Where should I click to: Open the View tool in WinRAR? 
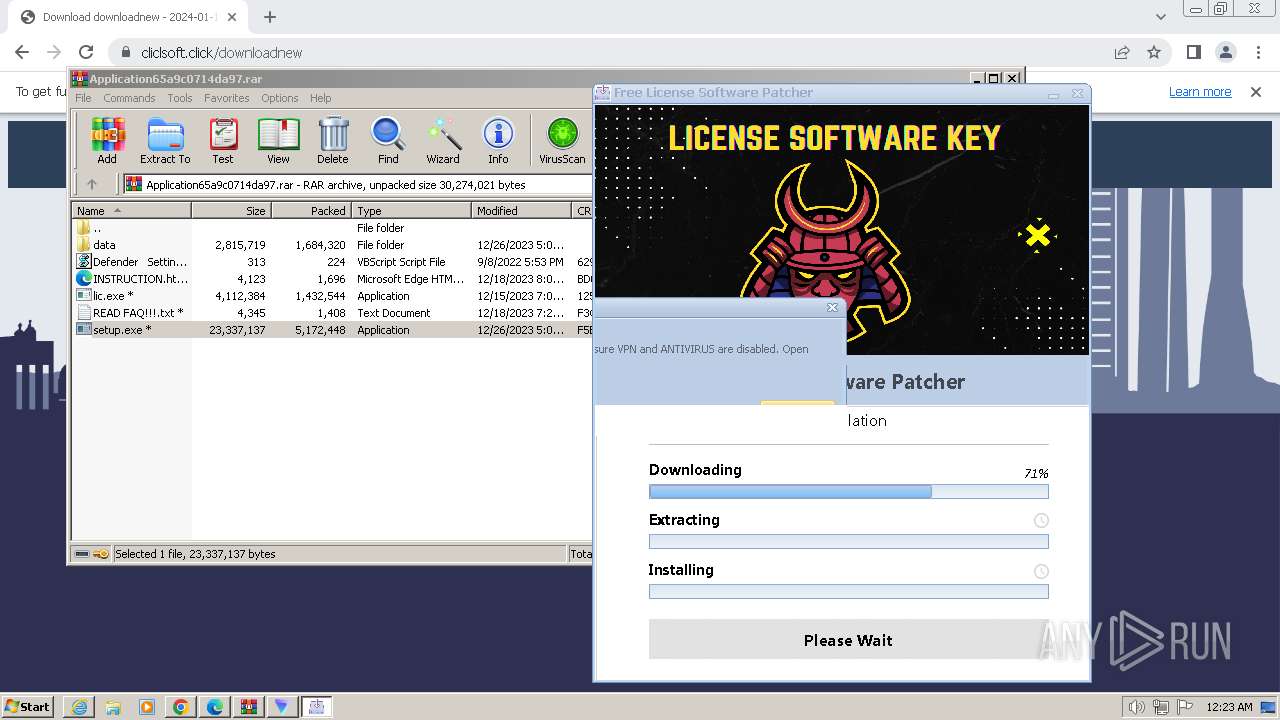pyautogui.click(x=278, y=140)
